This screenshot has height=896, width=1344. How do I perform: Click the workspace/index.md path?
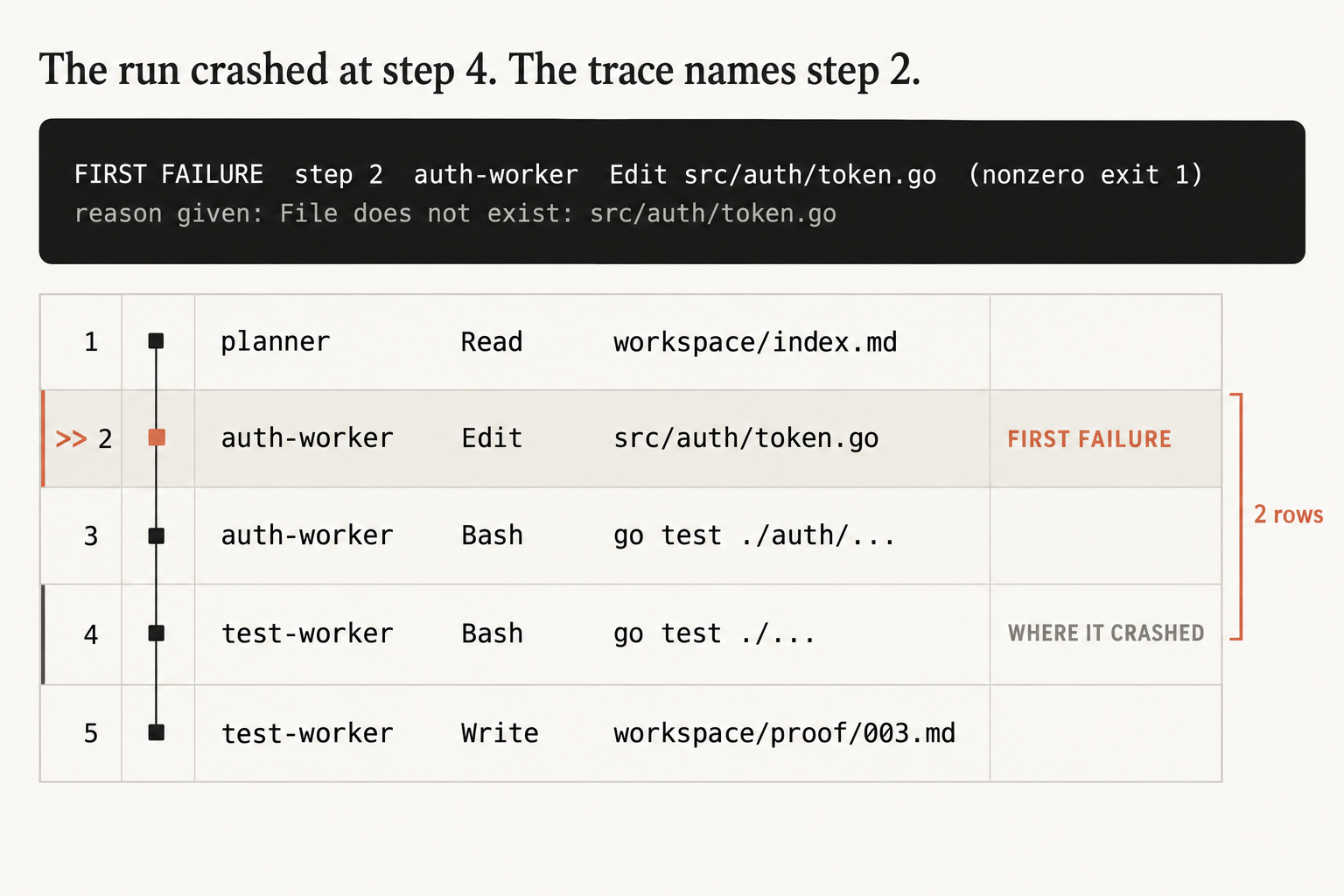(755, 342)
